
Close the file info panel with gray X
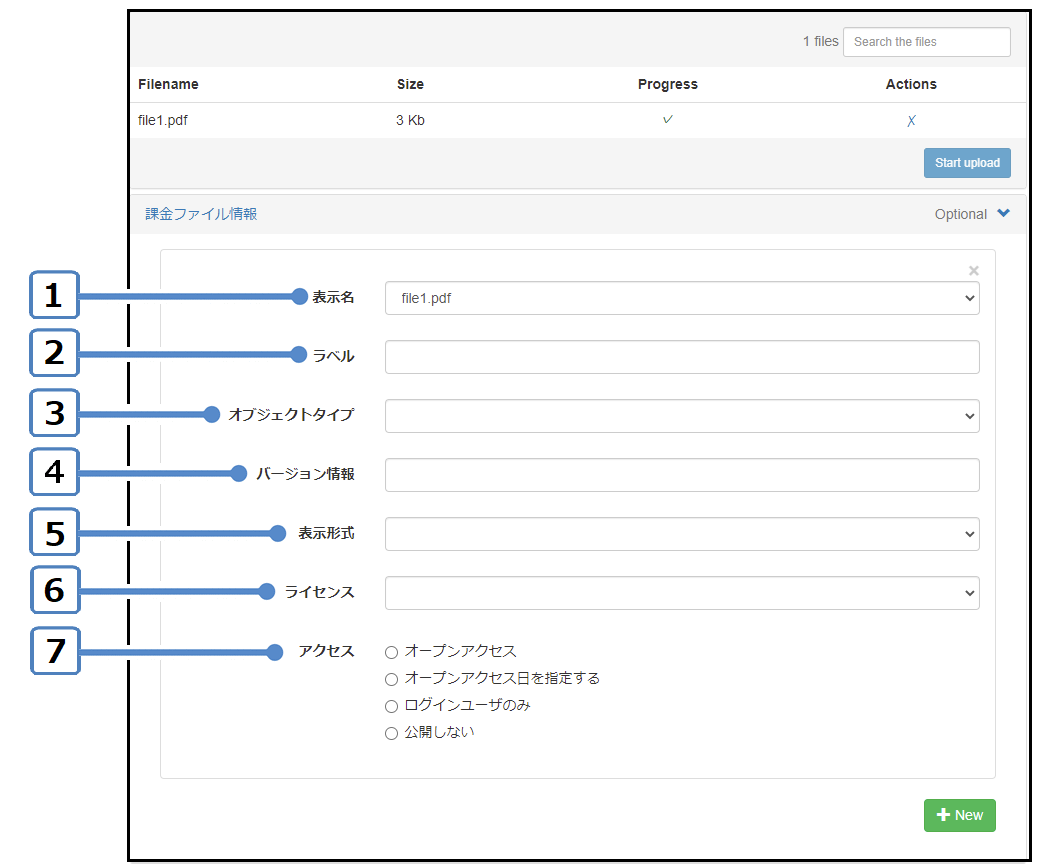tap(974, 271)
